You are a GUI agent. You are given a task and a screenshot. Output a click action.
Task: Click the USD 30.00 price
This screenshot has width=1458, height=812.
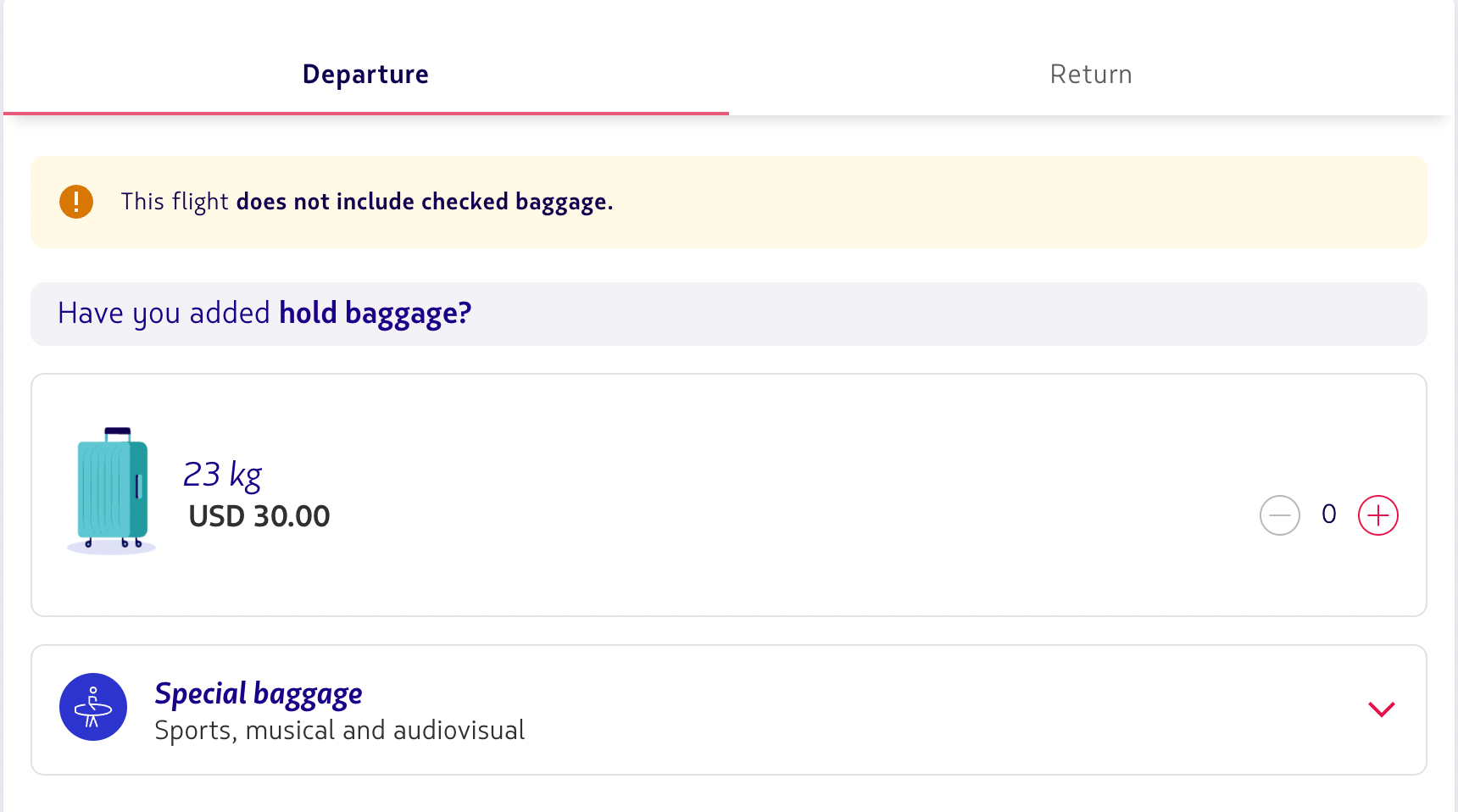[x=259, y=516]
